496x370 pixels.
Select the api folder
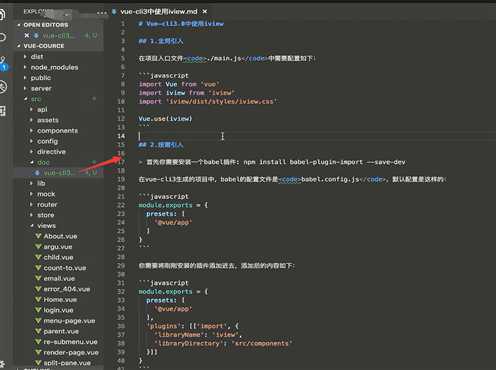42,109
